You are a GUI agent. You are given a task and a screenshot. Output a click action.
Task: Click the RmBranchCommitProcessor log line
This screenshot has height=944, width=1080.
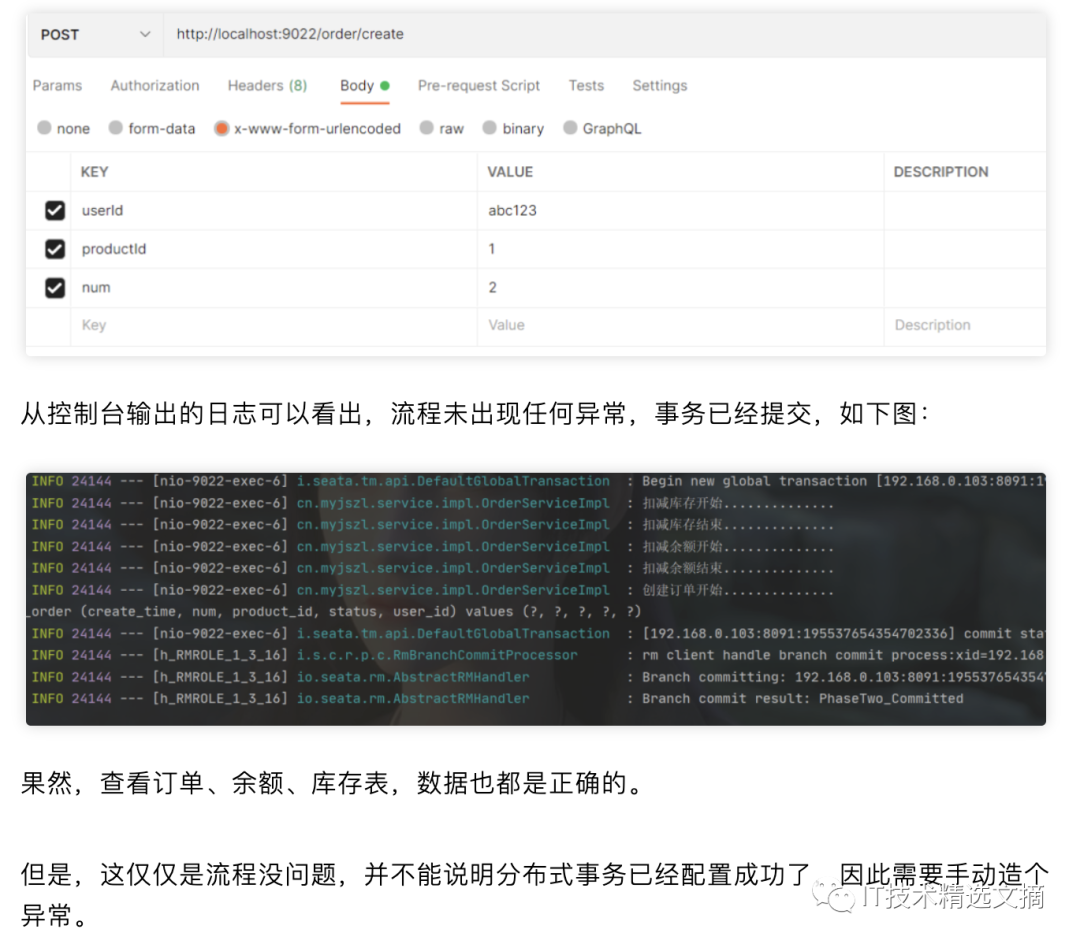(537, 655)
